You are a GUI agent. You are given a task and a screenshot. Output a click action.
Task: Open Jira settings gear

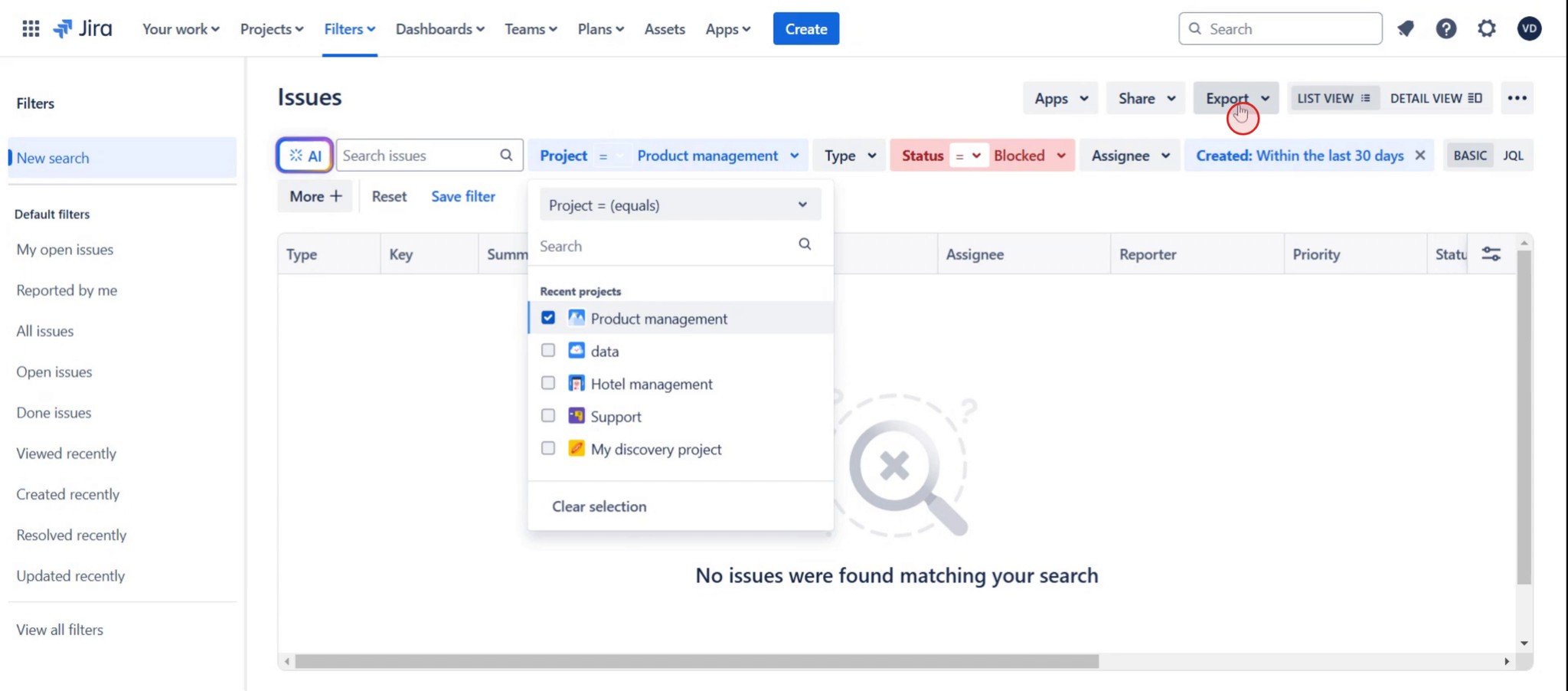(x=1487, y=28)
